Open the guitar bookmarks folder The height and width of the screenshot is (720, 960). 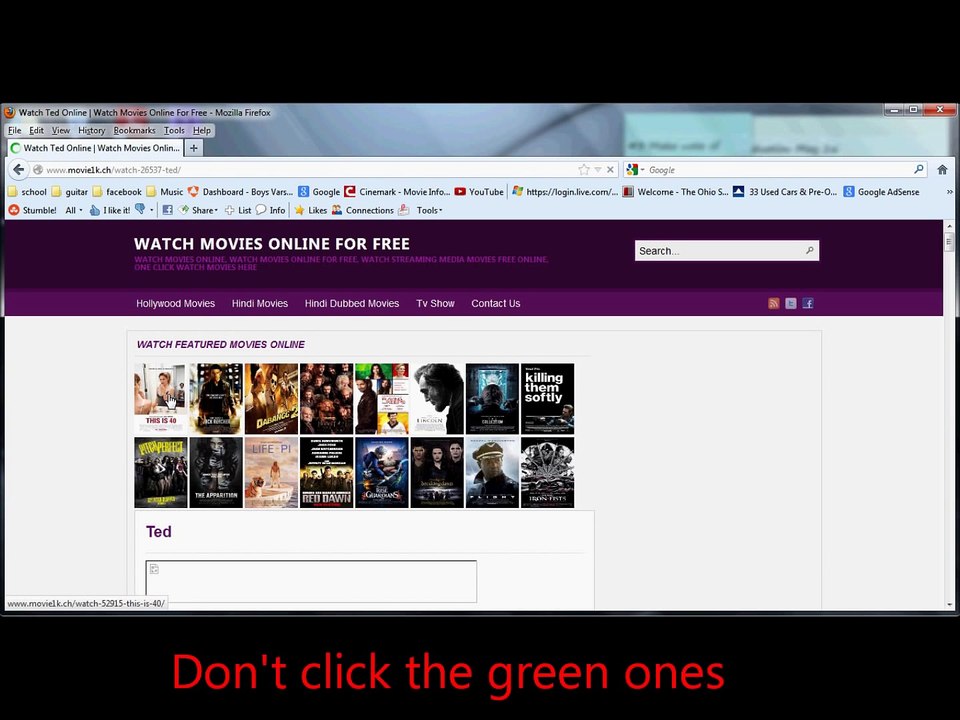(70, 192)
